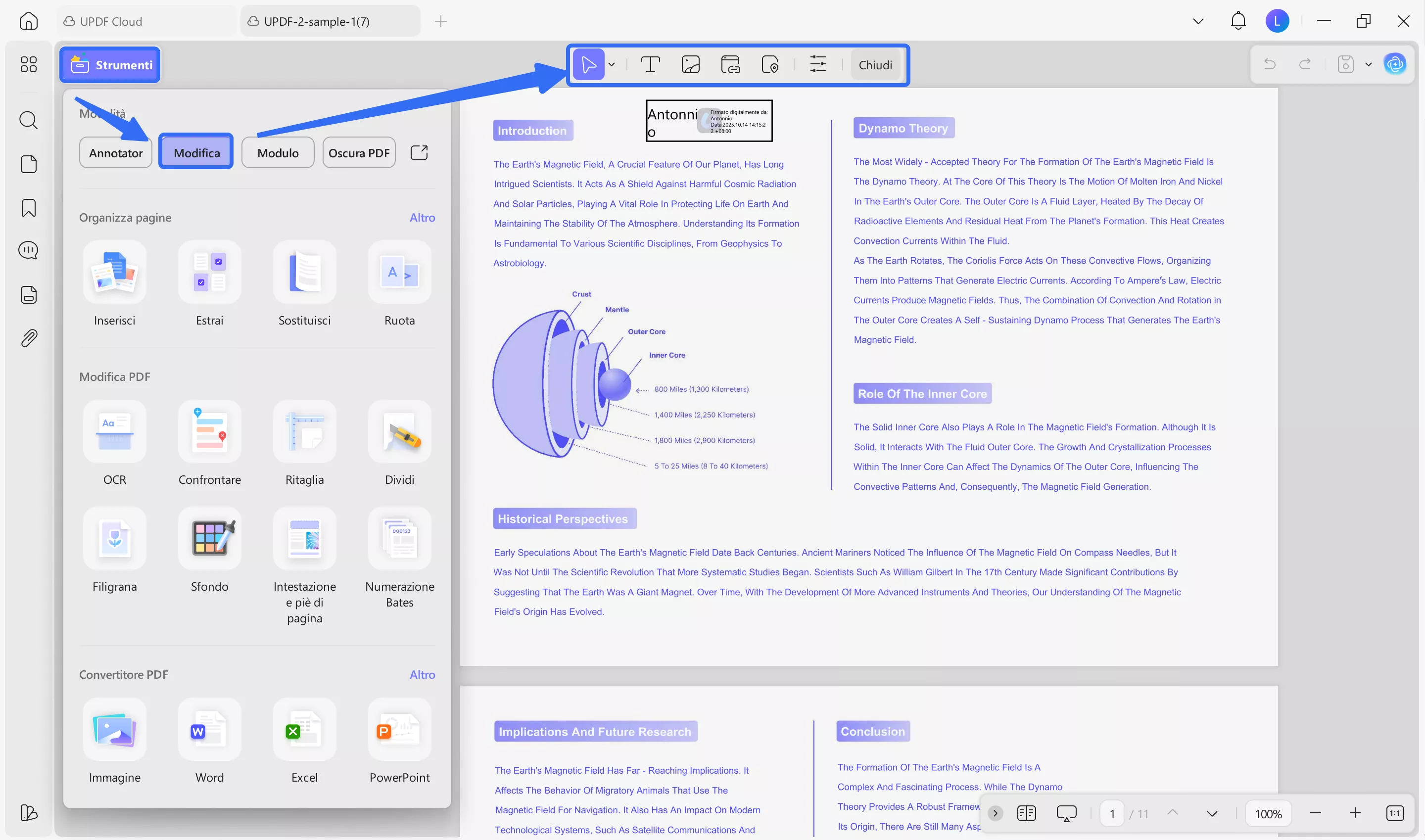The width and height of the screenshot is (1425, 840).
Task: Click the Undo icon
Action: point(1271,64)
